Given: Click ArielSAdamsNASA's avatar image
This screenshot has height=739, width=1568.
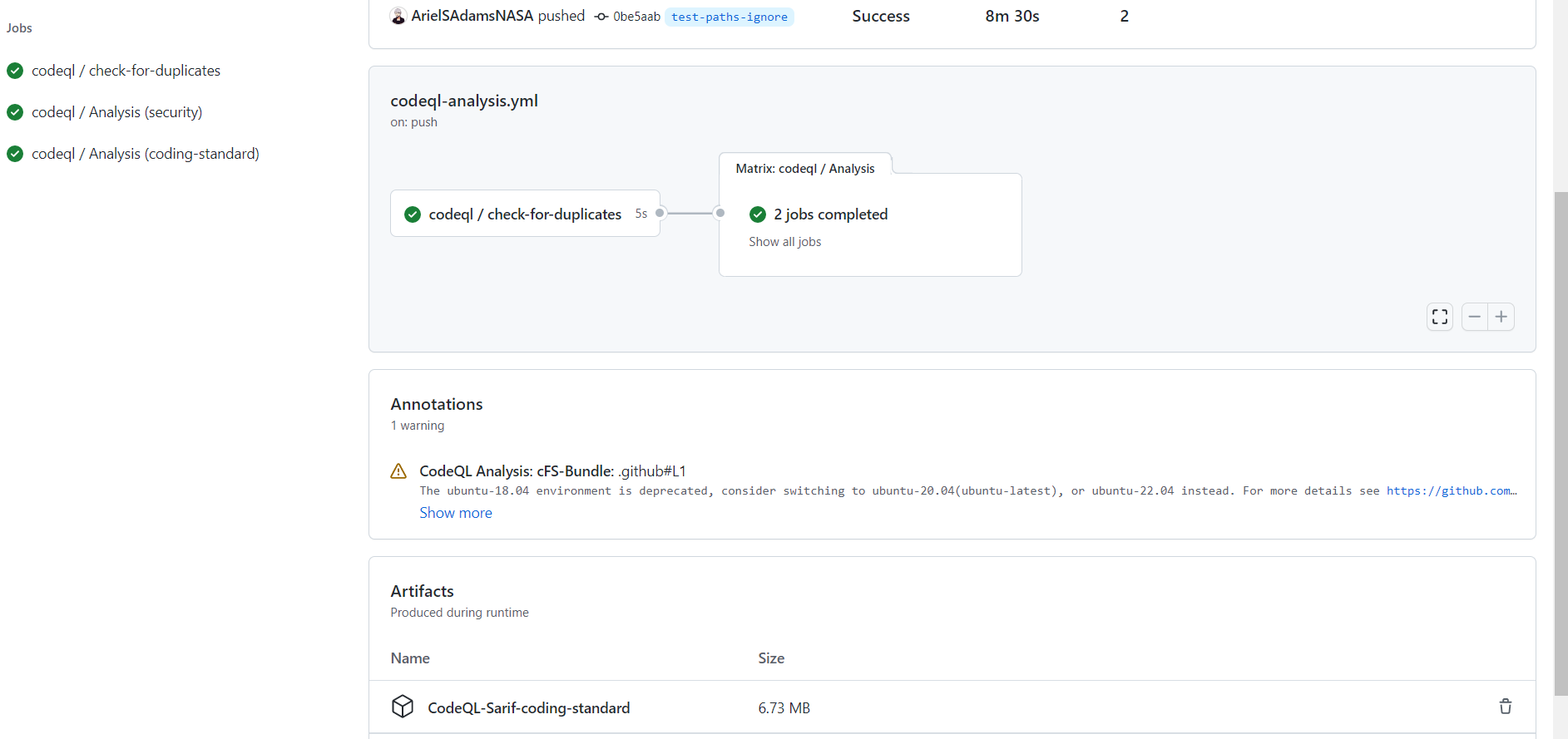Looking at the screenshot, I should pyautogui.click(x=398, y=16).
